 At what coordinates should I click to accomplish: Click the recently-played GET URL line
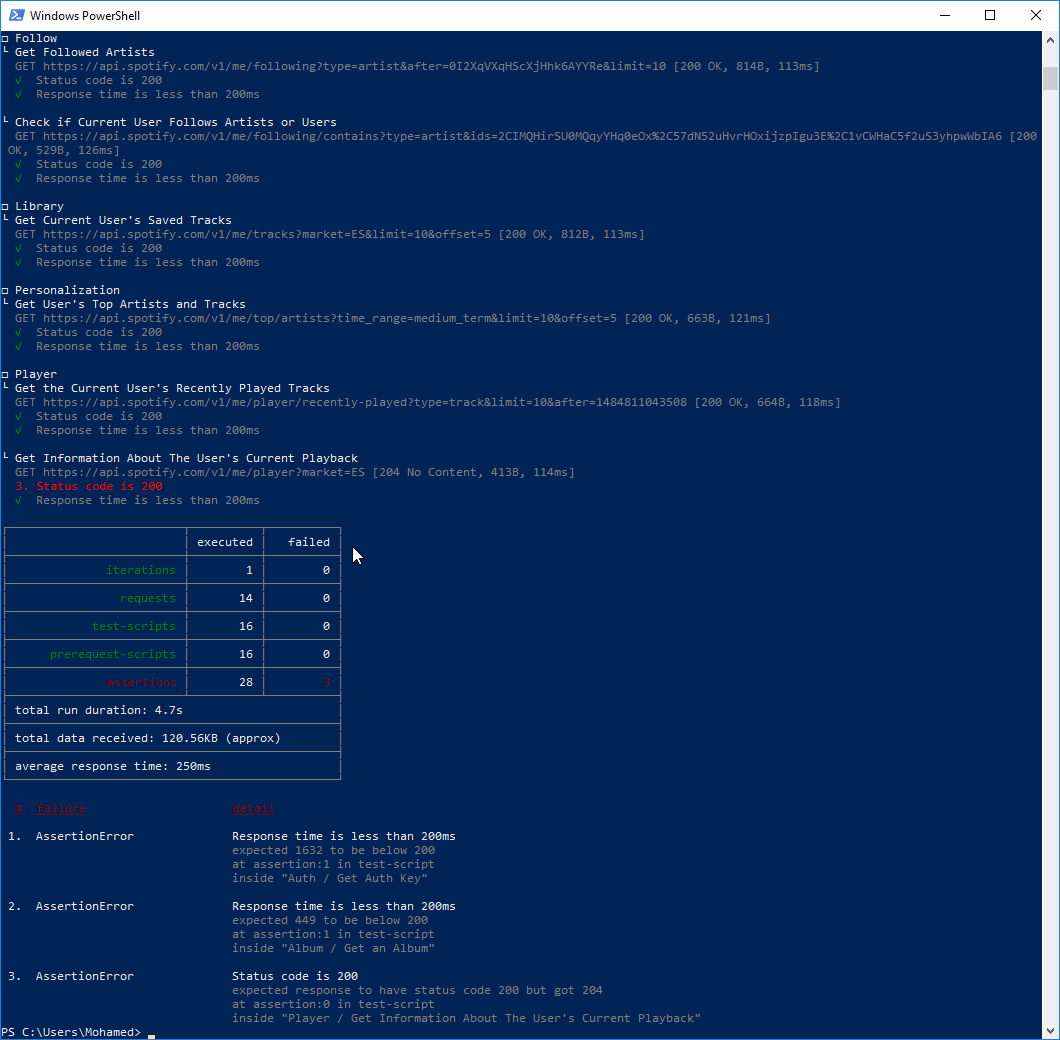click(428, 402)
